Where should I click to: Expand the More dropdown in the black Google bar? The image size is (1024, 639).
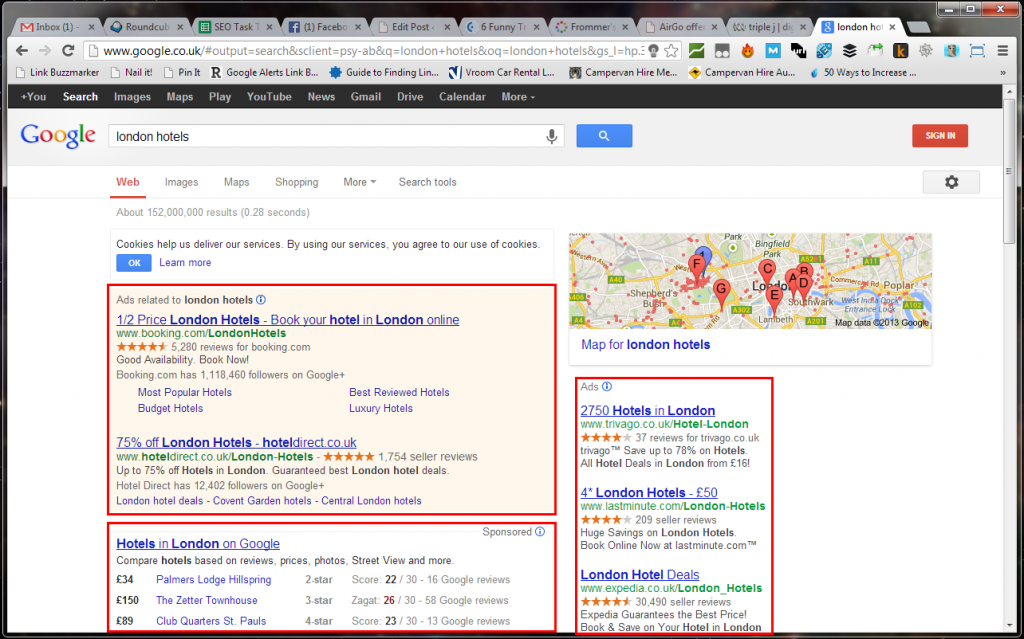518,97
